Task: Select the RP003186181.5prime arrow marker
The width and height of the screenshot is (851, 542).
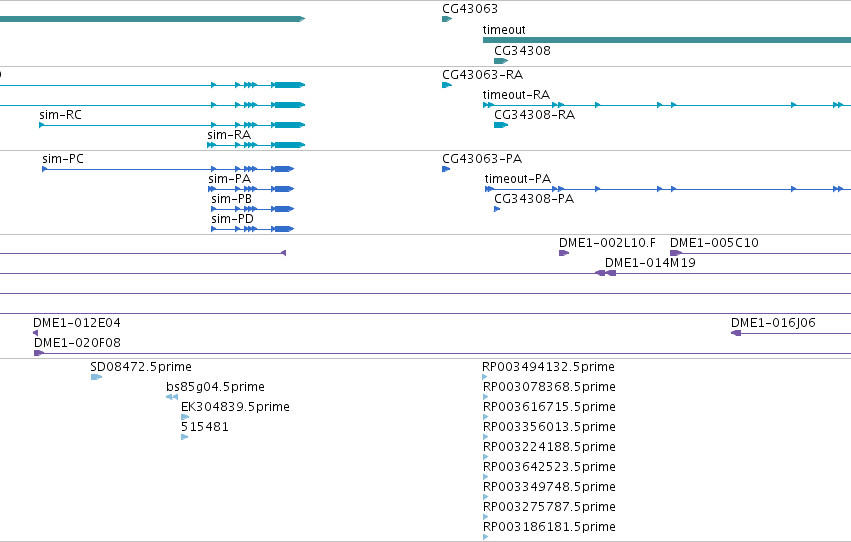Action: (x=485, y=537)
